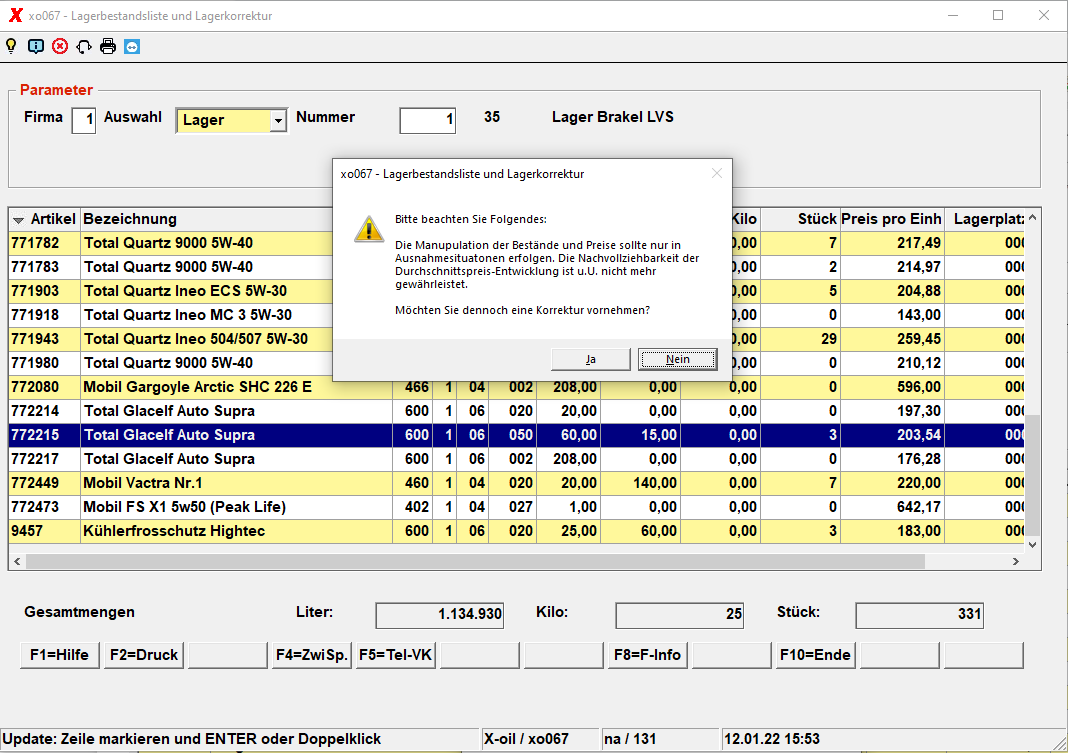Sort by the Artikel column header
1068x753 pixels.
click(x=45, y=219)
